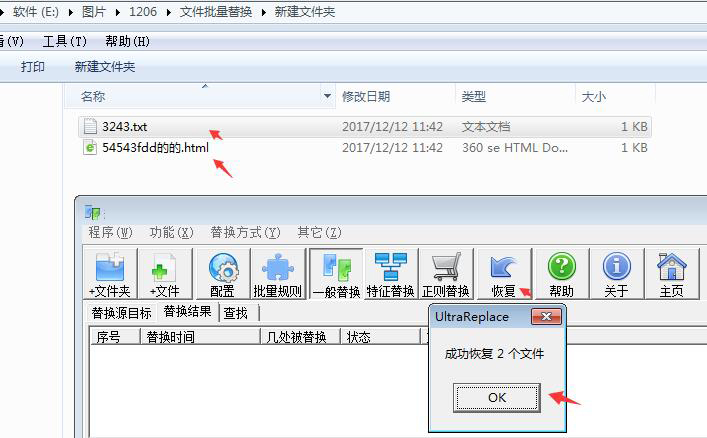707x438 pixels.
Task: Click the 新建文件夹 toolbar button
Action: coord(105,67)
